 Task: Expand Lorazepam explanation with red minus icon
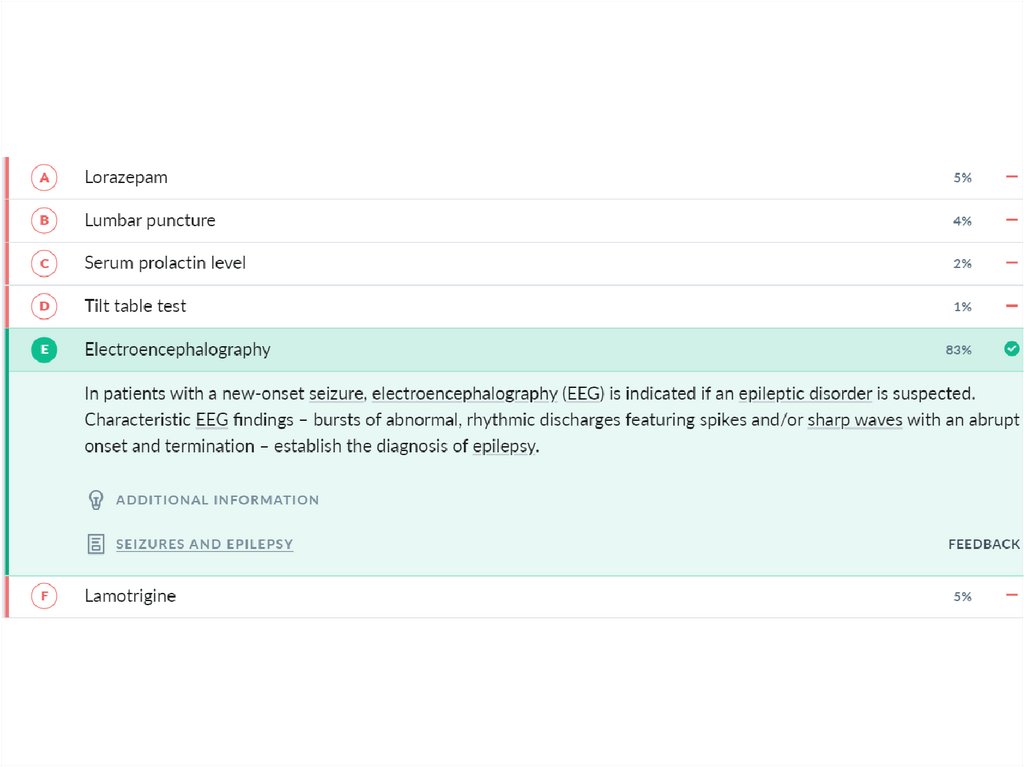point(1011,177)
